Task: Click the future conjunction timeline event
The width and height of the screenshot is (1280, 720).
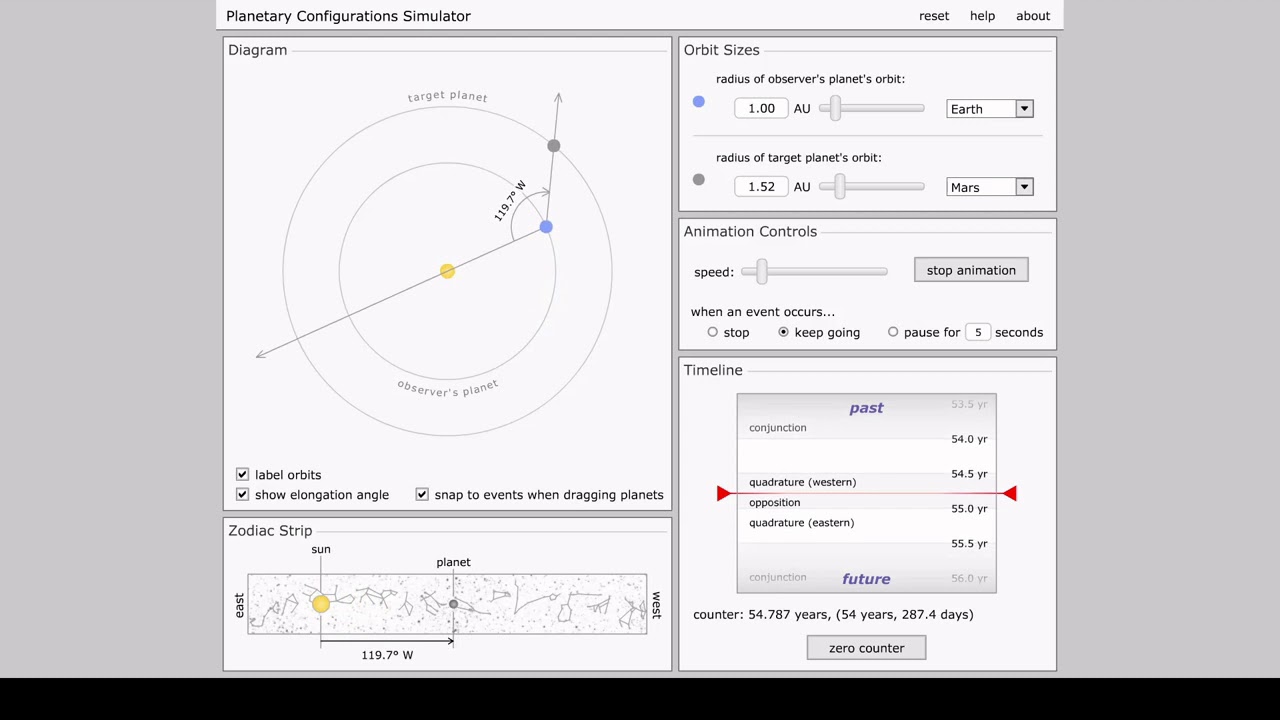Action: [777, 578]
